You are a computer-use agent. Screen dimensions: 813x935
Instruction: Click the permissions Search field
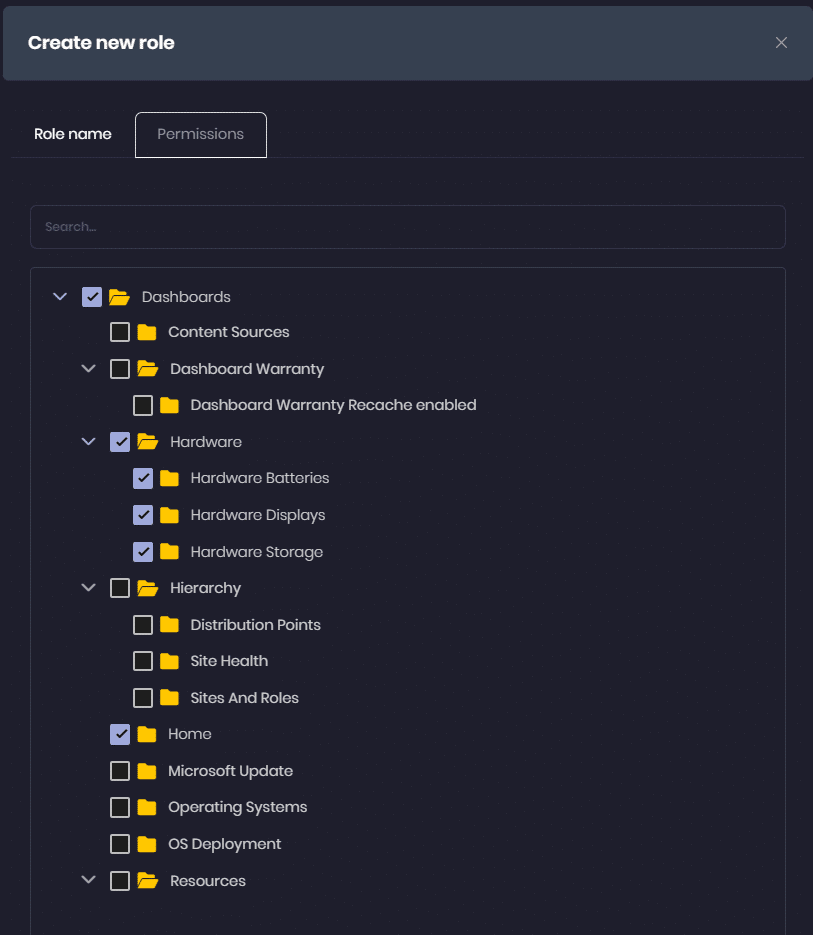coord(407,227)
